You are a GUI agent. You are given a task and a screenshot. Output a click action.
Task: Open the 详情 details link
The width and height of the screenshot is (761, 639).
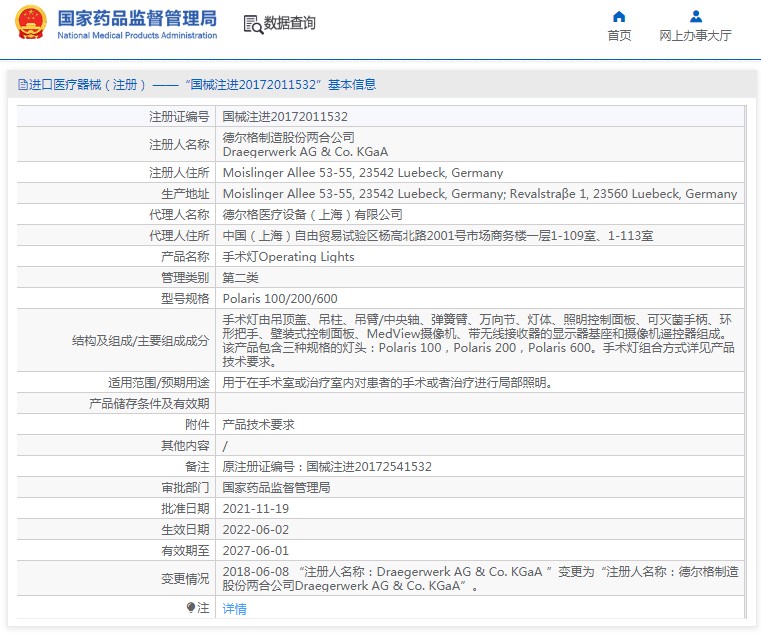click(x=234, y=608)
